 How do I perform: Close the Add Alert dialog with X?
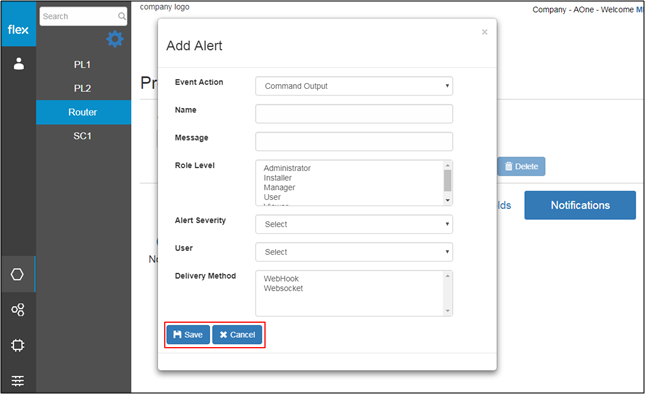(485, 32)
